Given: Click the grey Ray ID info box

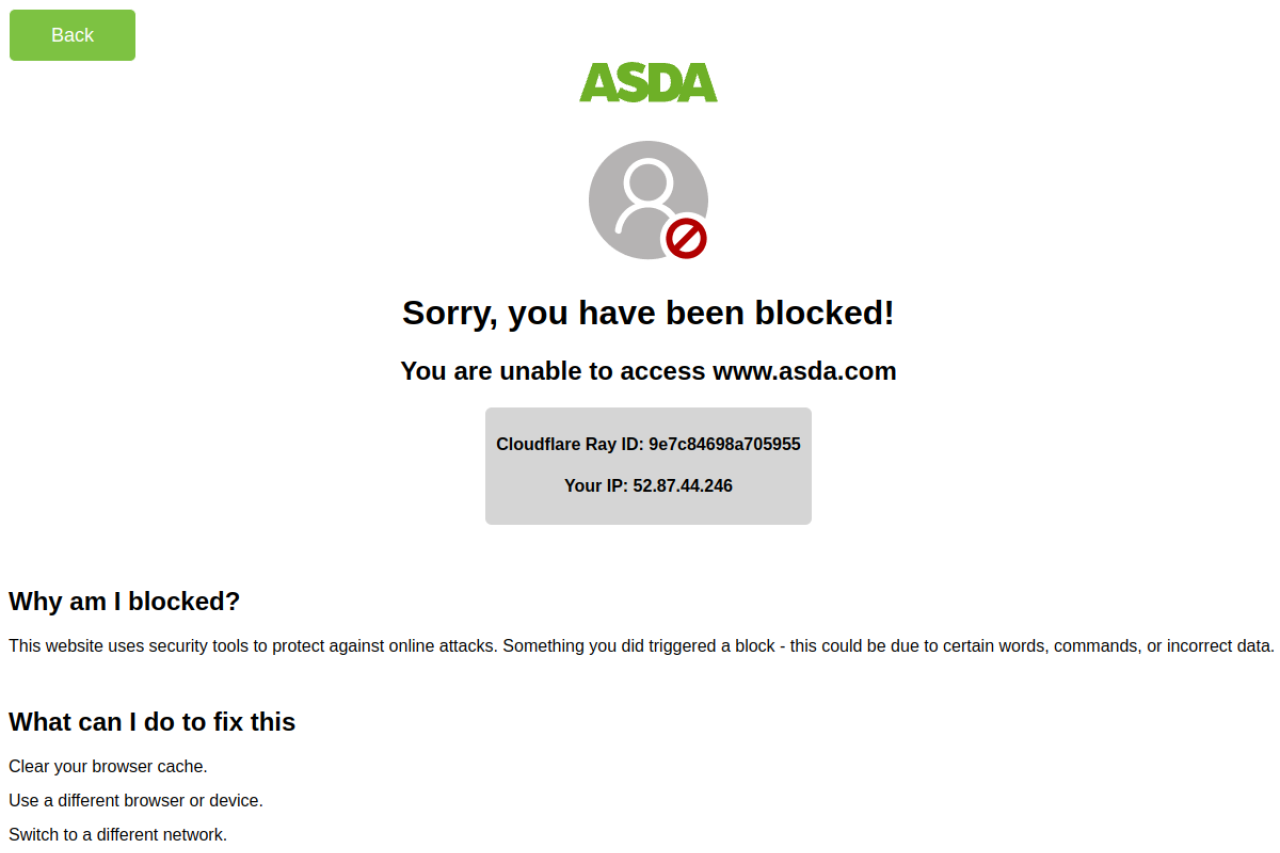Looking at the screenshot, I should pyautogui.click(x=648, y=466).
